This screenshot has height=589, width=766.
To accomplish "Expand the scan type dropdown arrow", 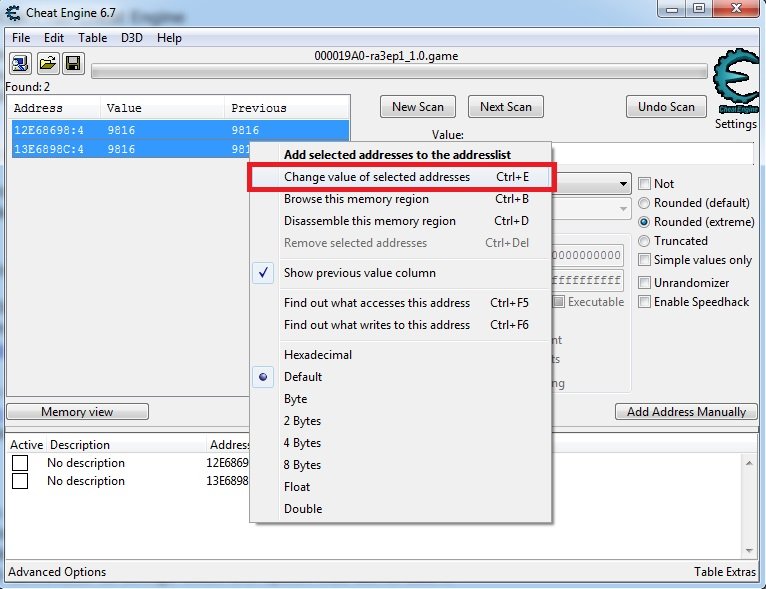I will 623,184.
